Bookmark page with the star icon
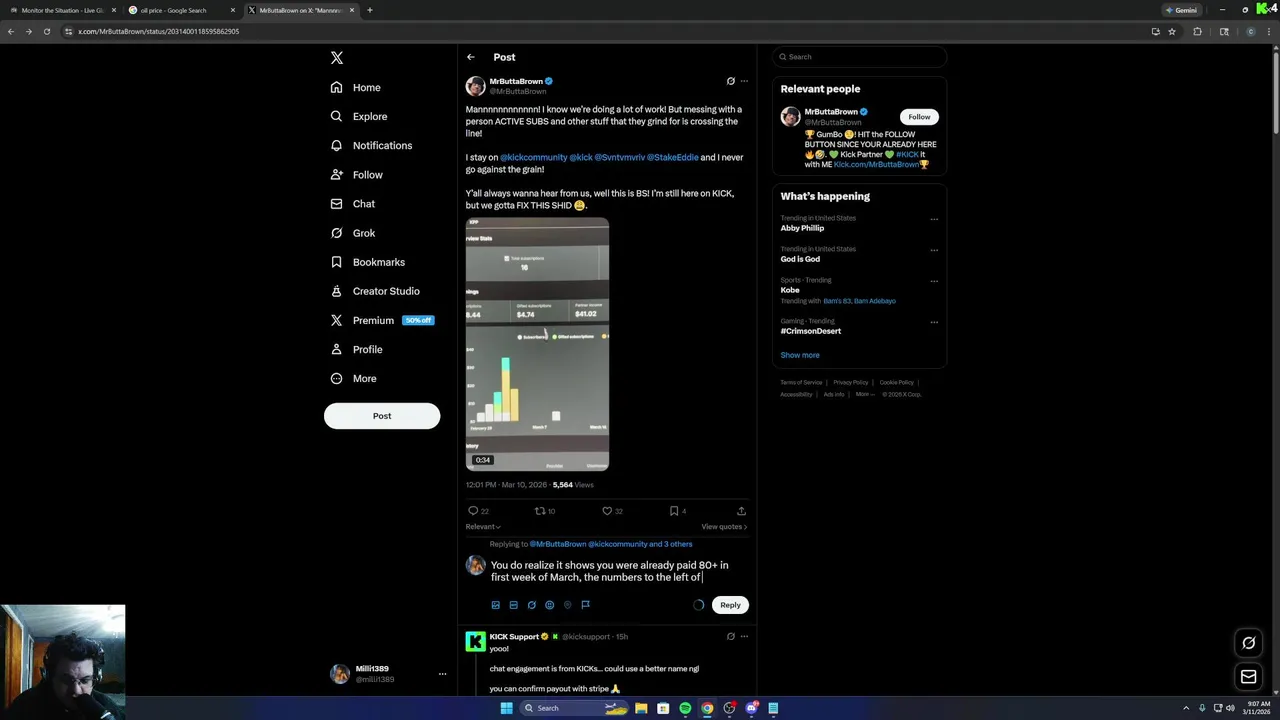Screen dimensions: 1280x720 (1172, 31)
